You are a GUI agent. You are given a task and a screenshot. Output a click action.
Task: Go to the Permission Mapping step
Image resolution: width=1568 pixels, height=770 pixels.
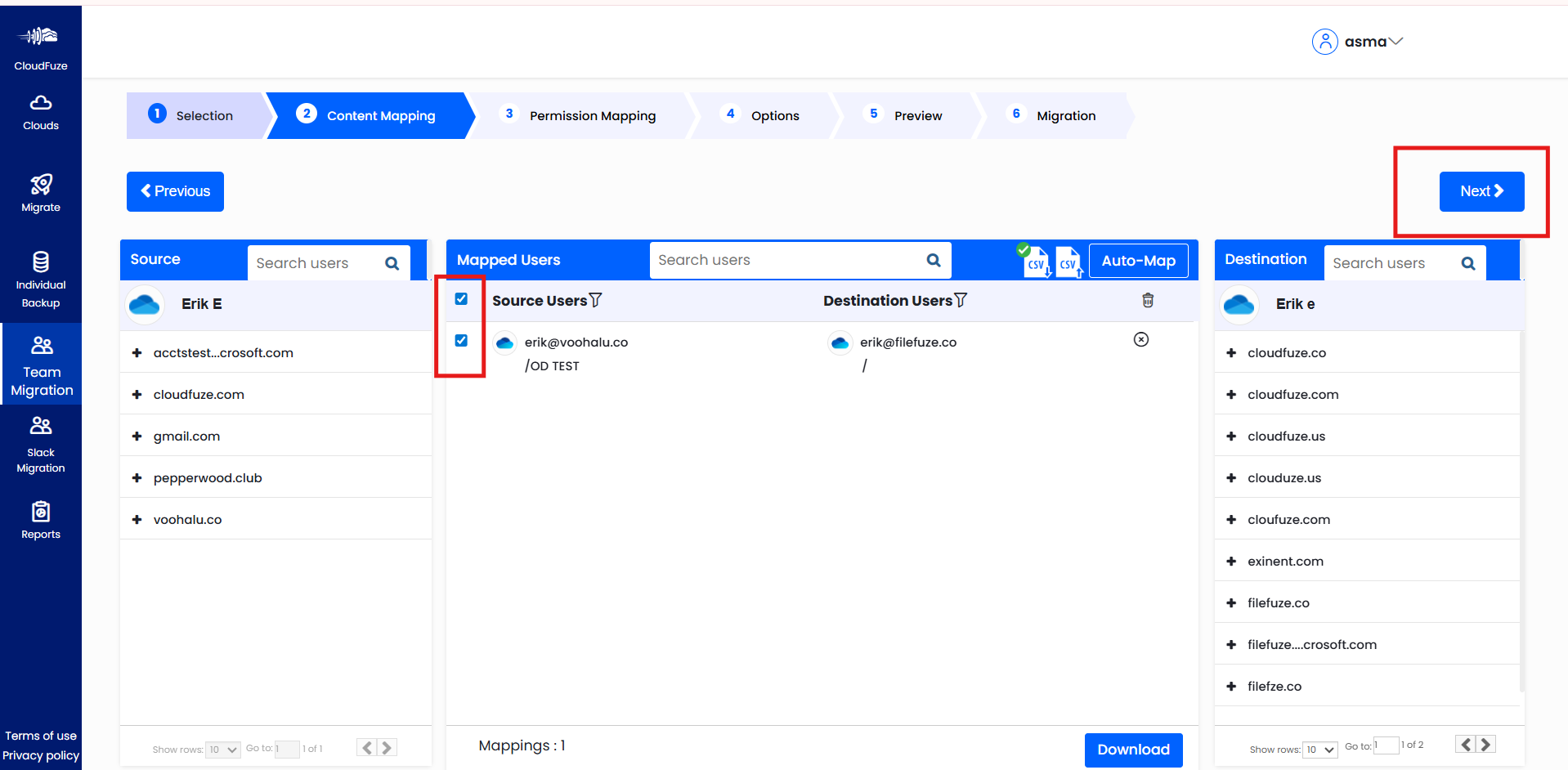(592, 116)
